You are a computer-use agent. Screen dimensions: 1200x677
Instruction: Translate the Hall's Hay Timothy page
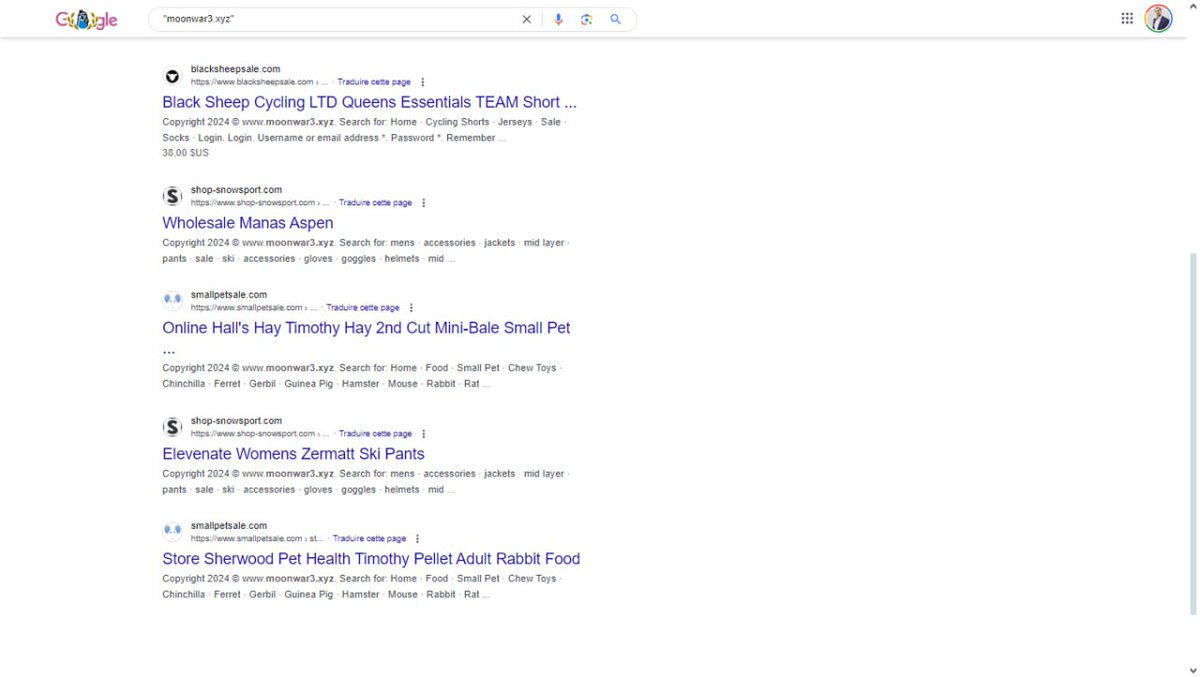coord(363,308)
